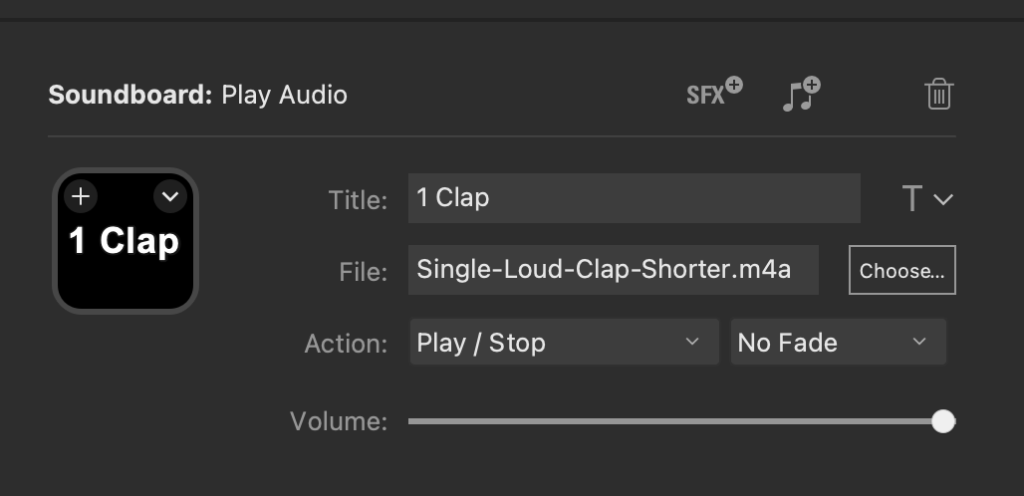The width and height of the screenshot is (1024, 496).
Task: Click the music note add icon
Action: point(800,95)
